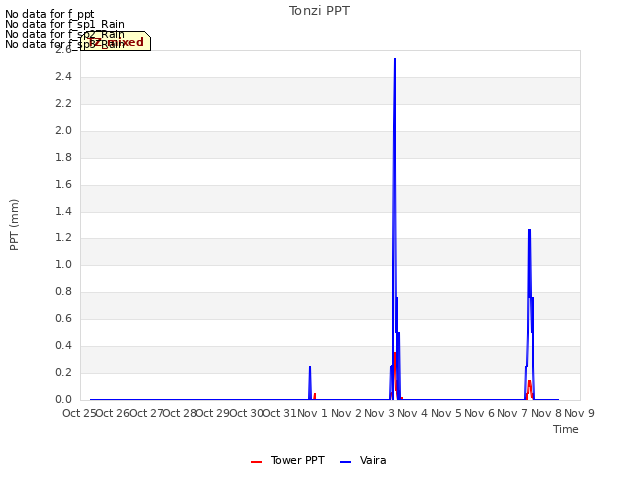Click the Oct 25 x-axis tick label

click(x=79, y=413)
